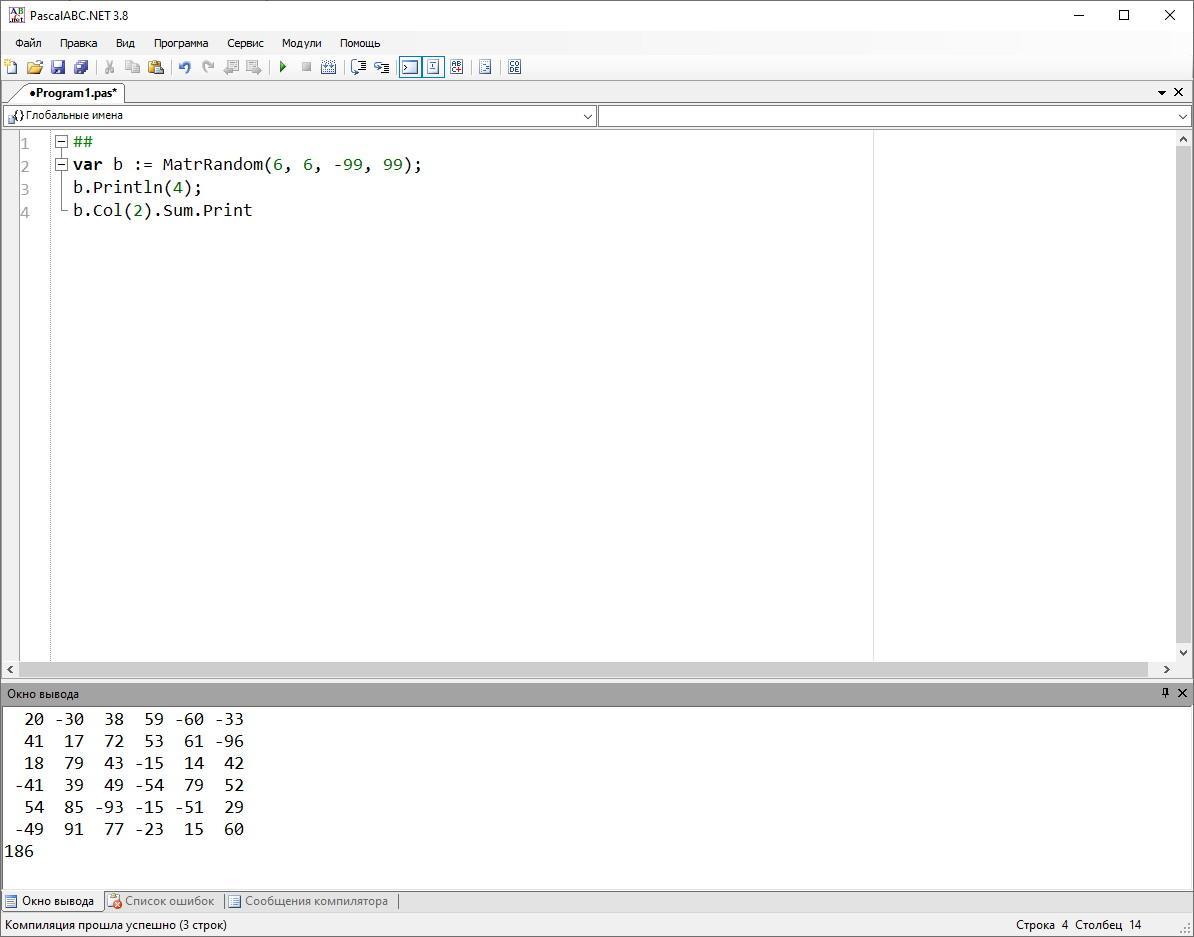Click the Paste clipboard icon
Viewport: 1194px width, 937px height.
(156, 67)
